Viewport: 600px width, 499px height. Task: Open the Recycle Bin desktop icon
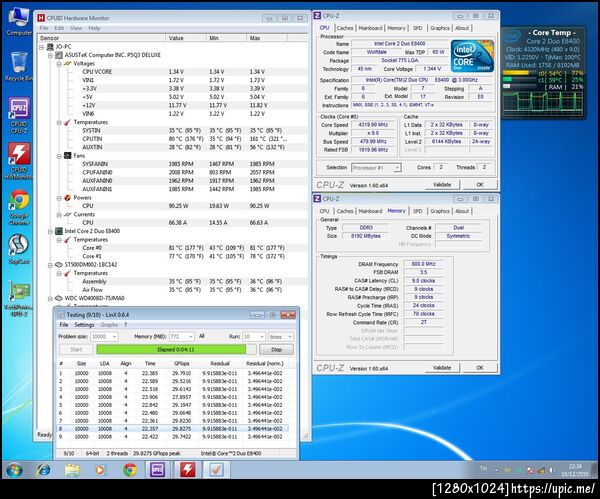click(19, 67)
